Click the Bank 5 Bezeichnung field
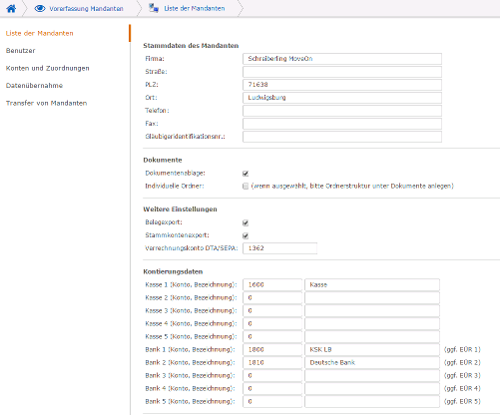The height and width of the screenshot is (415, 500). pyautogui.click(x=372, y=402)
